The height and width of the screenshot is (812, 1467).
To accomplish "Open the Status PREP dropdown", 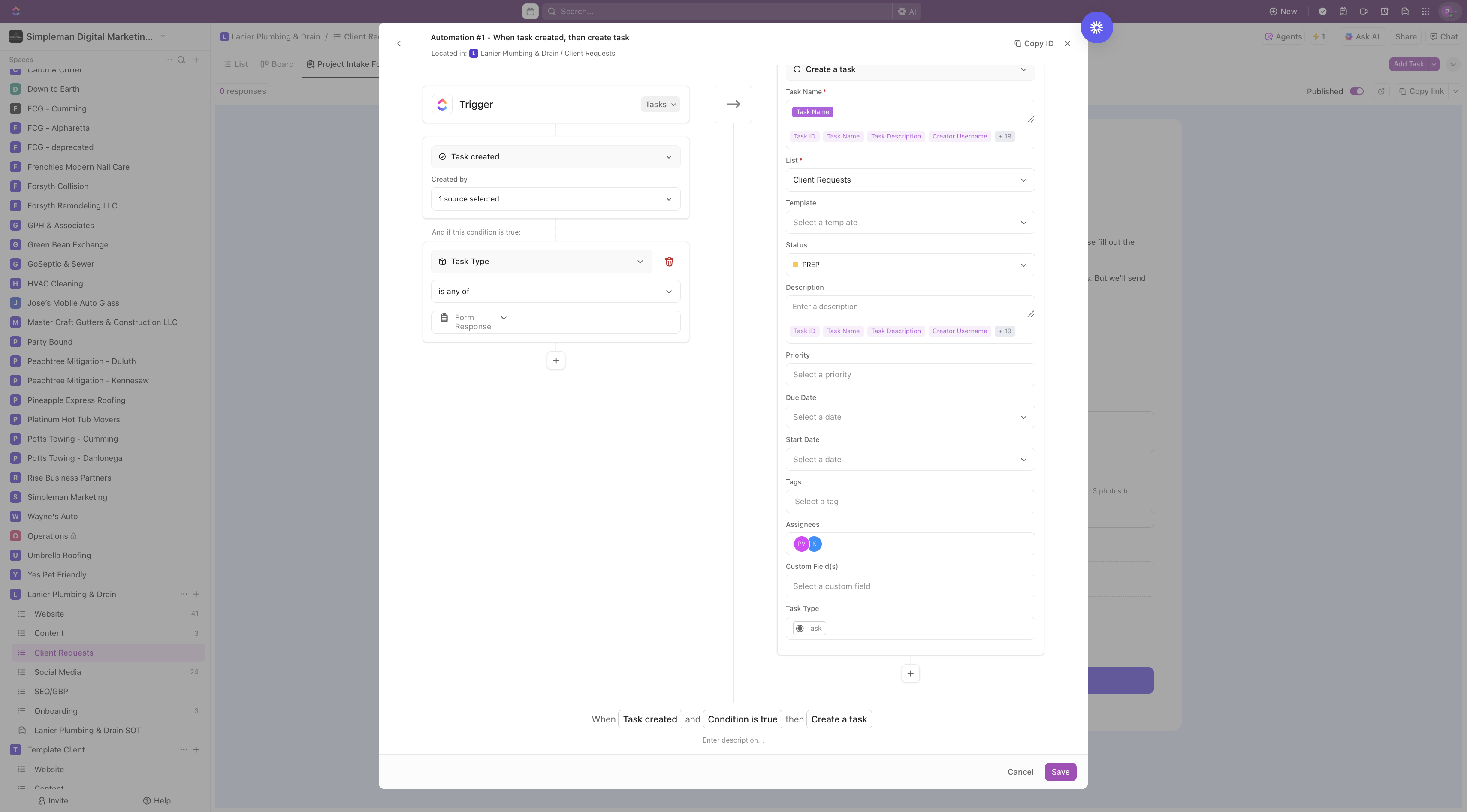I will (910, 265).
